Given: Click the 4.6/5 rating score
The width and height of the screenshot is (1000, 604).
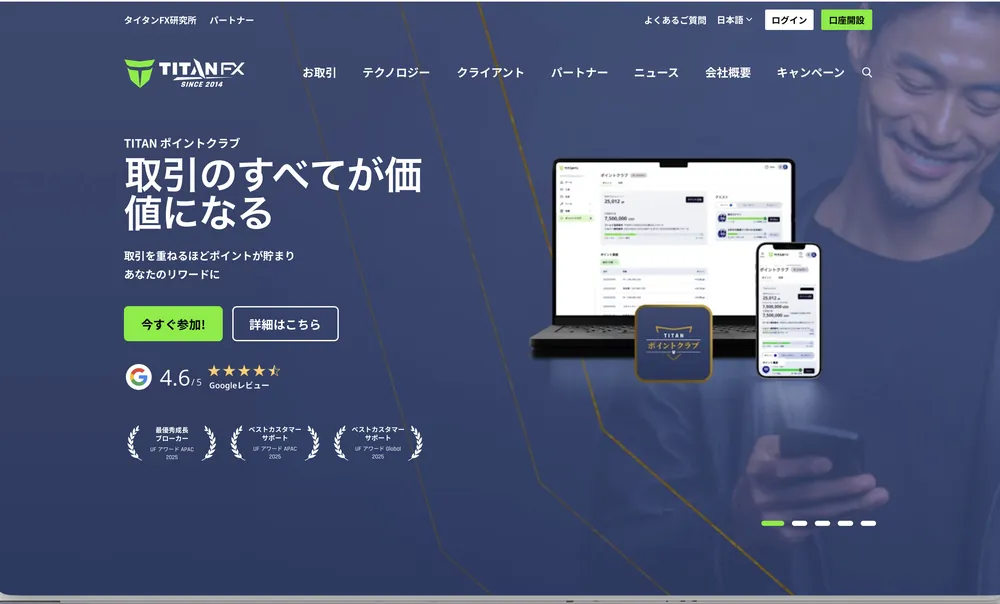Looking at the screenshot, I should pyautogui.click(x=180, y=378).
